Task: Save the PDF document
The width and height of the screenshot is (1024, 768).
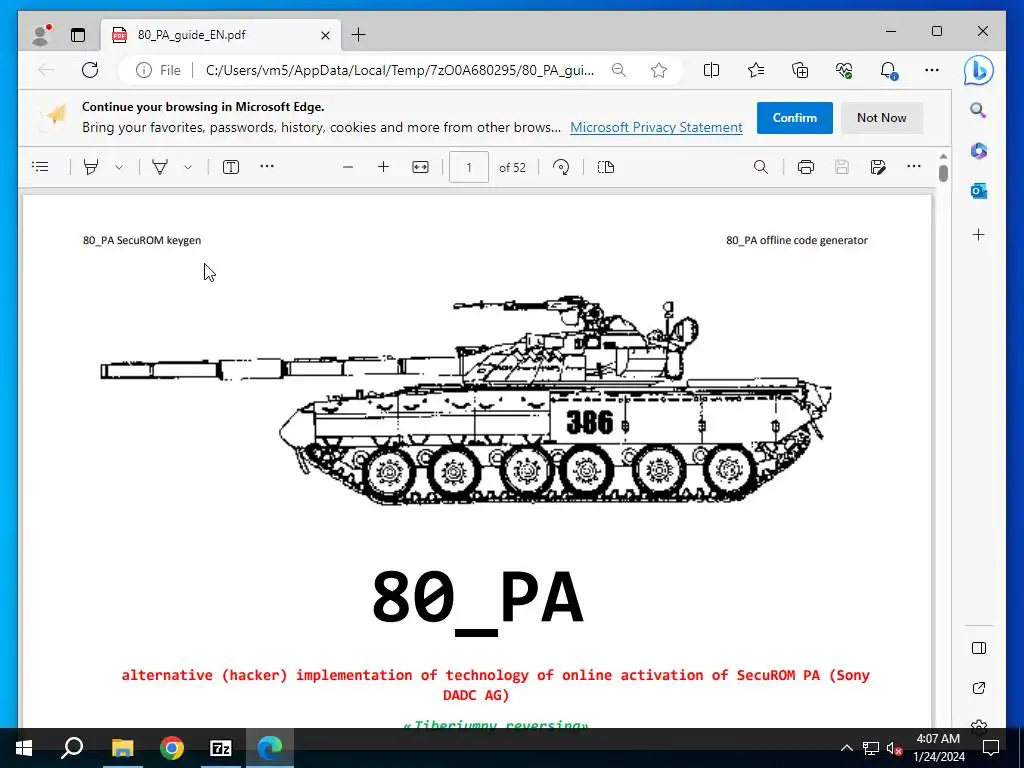Action: coord(842,167)
